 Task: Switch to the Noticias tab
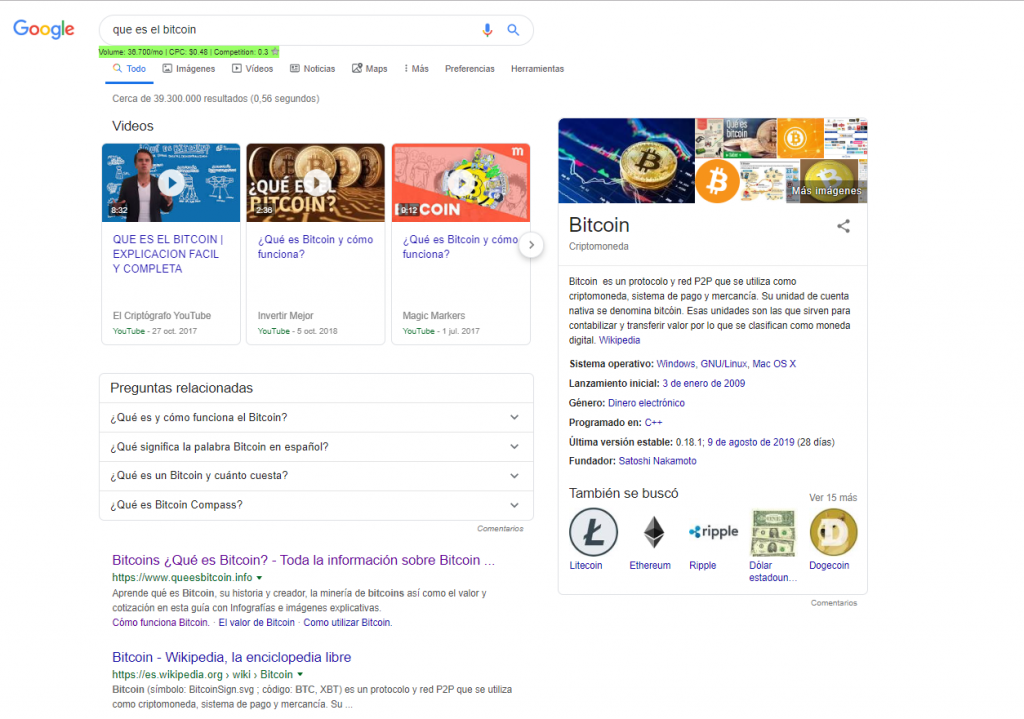pyautogui.click(x=312, y=69)
